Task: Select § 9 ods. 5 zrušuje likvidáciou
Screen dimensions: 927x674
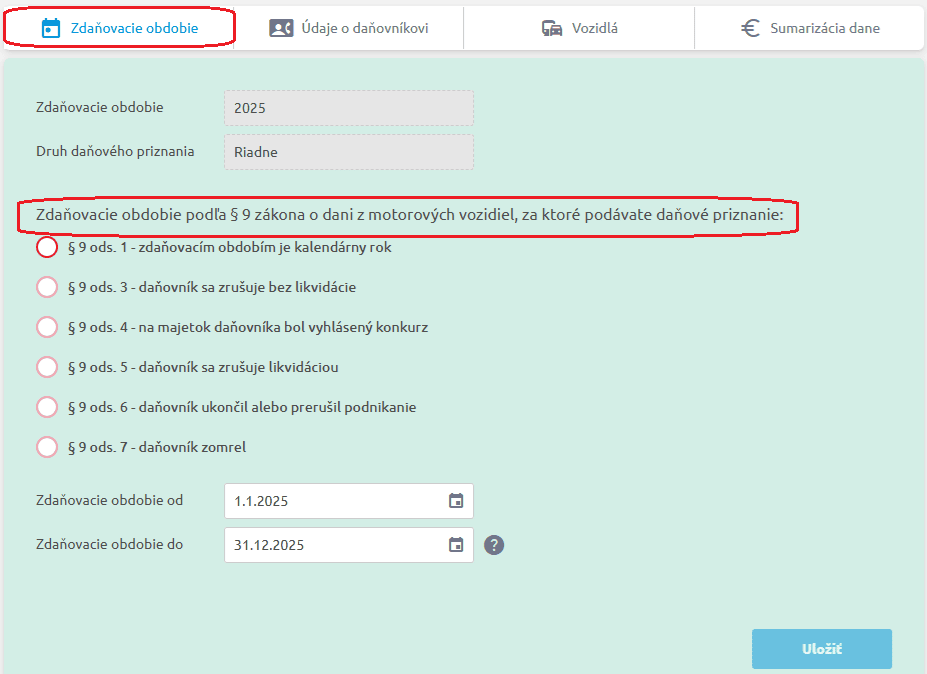Action: tap(47, 367)
